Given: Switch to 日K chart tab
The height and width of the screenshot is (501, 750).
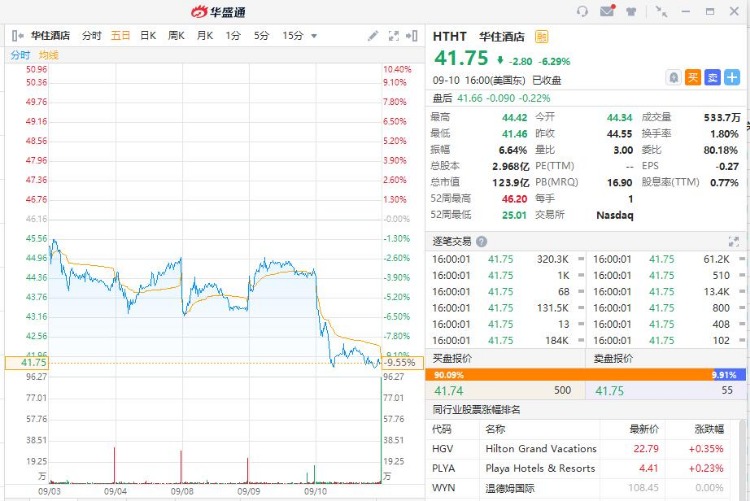Looking at the screenshot, I should click(148, 35).
